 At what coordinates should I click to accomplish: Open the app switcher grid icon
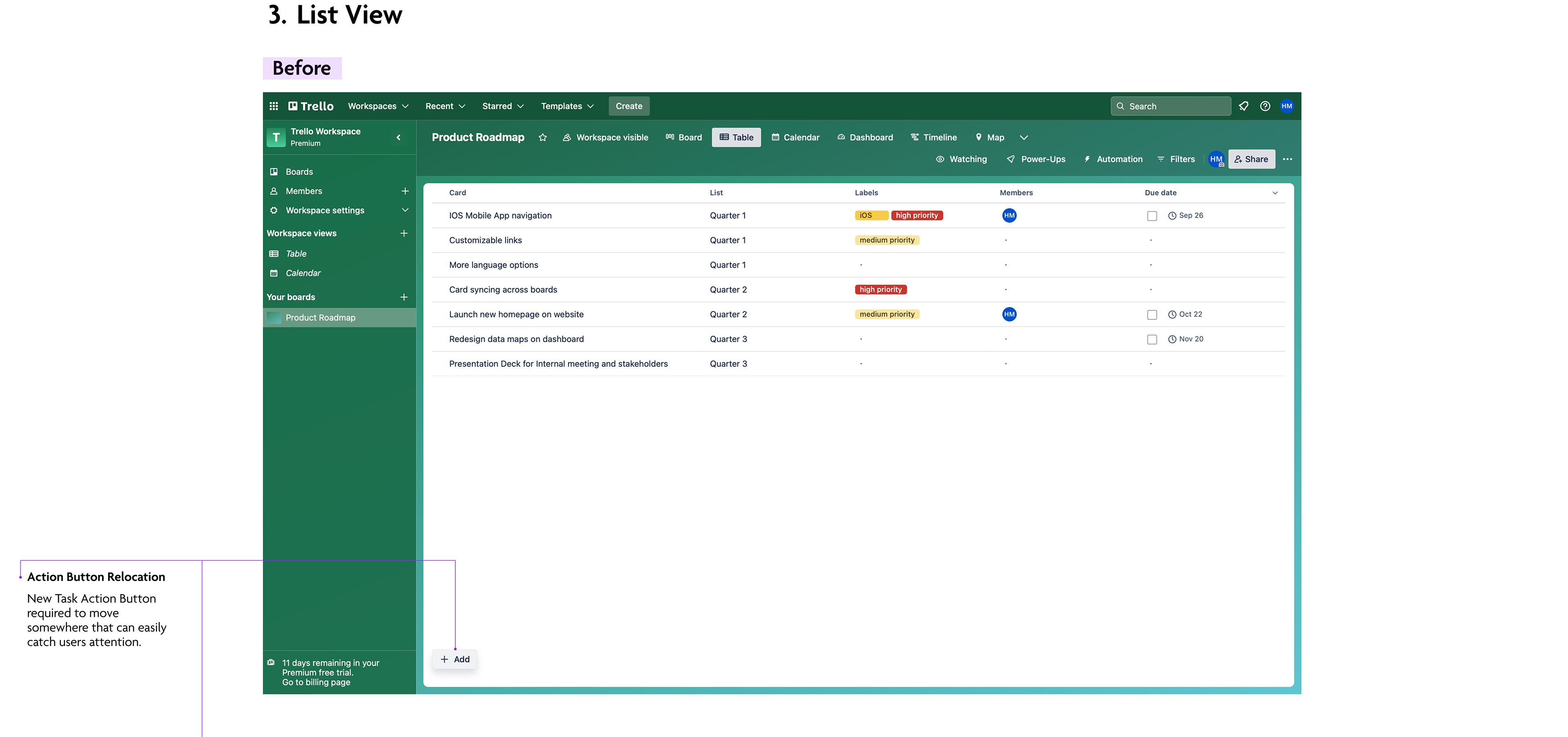tap(274, 106)
